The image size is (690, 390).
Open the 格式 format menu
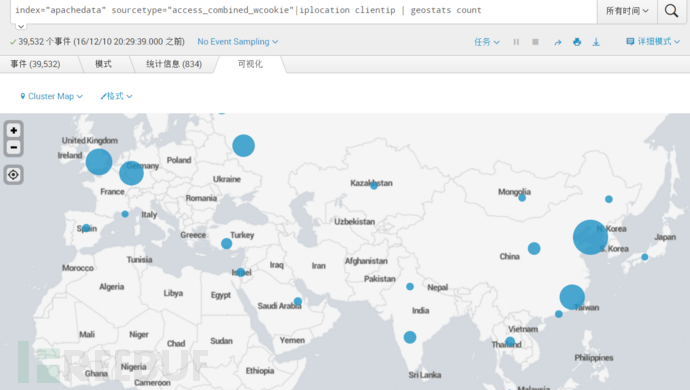[116, 96]
